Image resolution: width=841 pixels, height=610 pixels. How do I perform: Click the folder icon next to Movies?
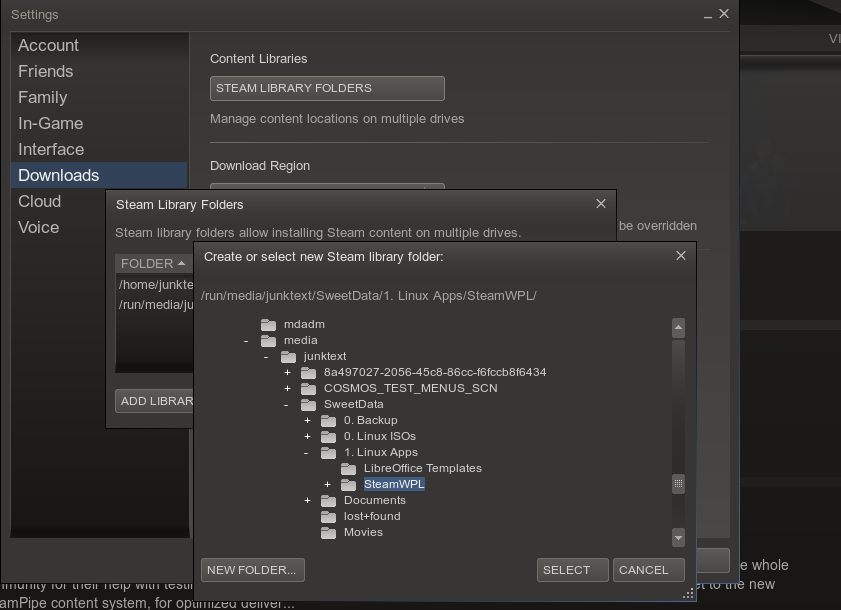(328, 532)
